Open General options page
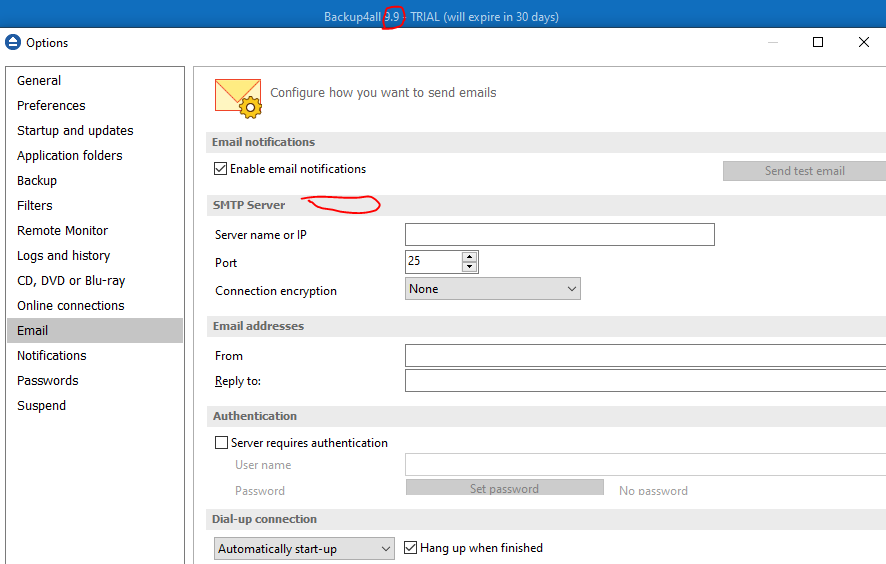 pyautogui.click(x=95, y=80)
